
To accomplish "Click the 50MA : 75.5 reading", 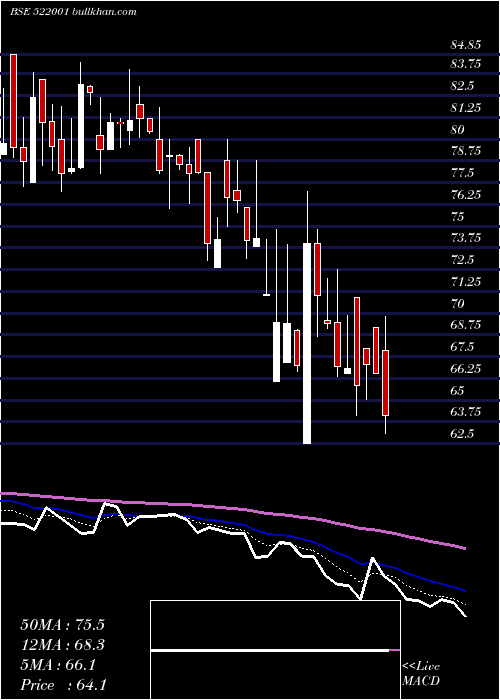I will click(63, 625).
